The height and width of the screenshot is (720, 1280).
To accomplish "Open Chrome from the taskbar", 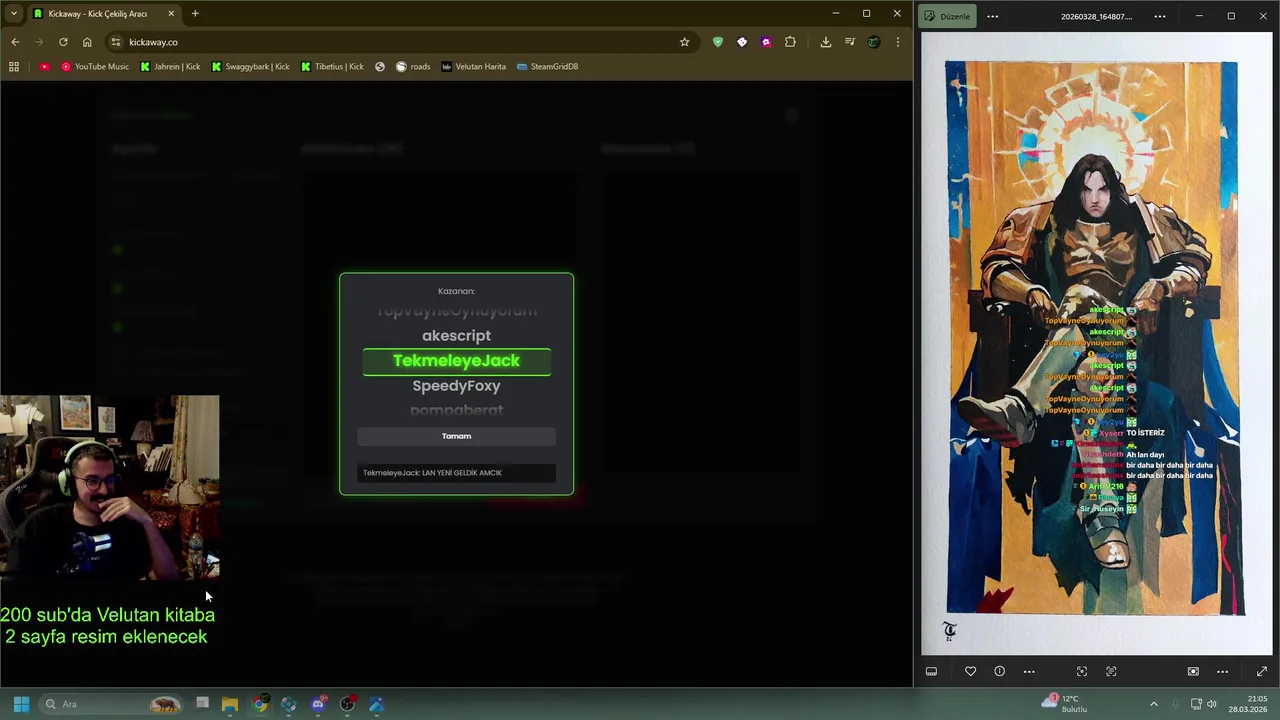I will coord(260,704).
